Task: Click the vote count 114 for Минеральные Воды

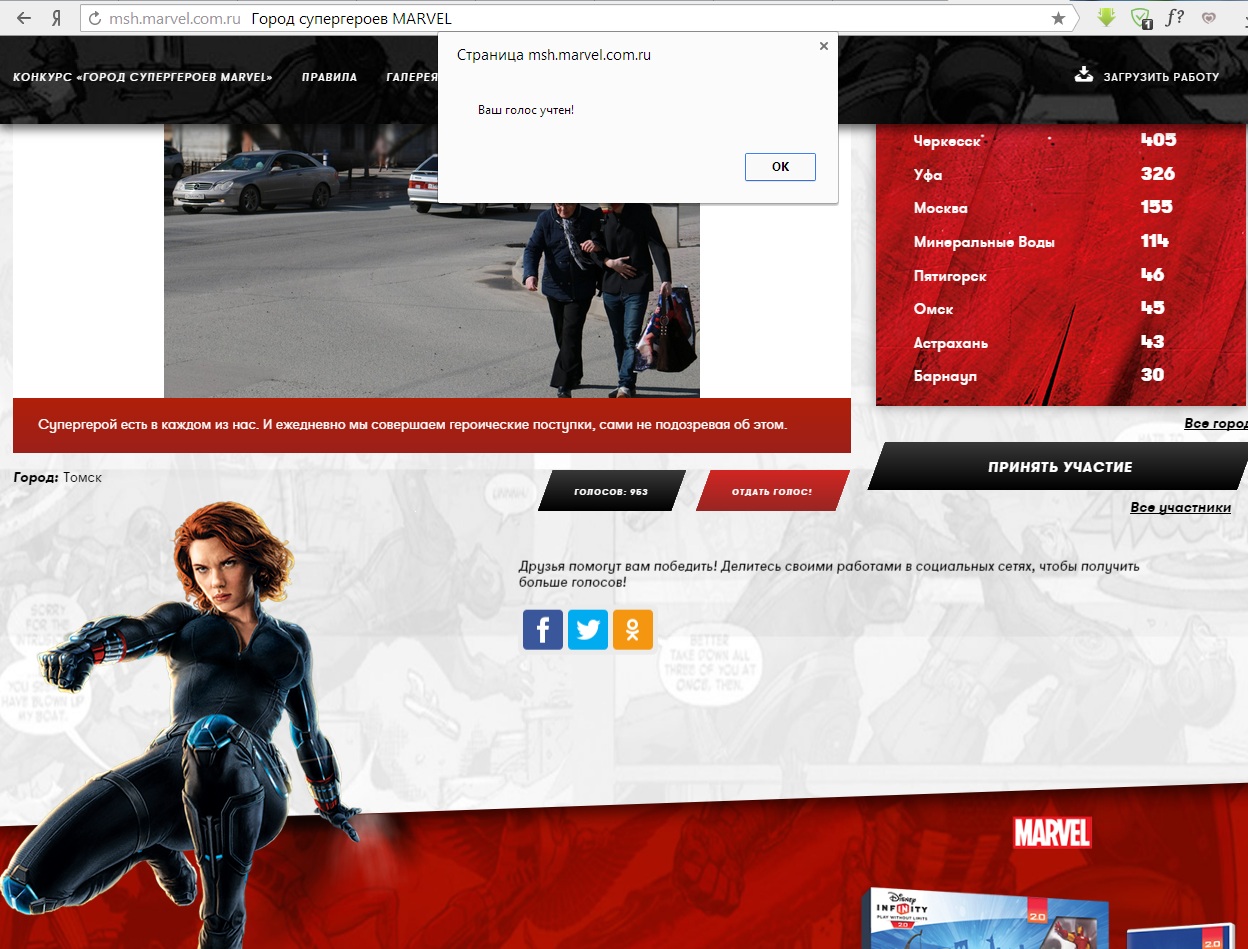Action: [x=1155, y=241]
